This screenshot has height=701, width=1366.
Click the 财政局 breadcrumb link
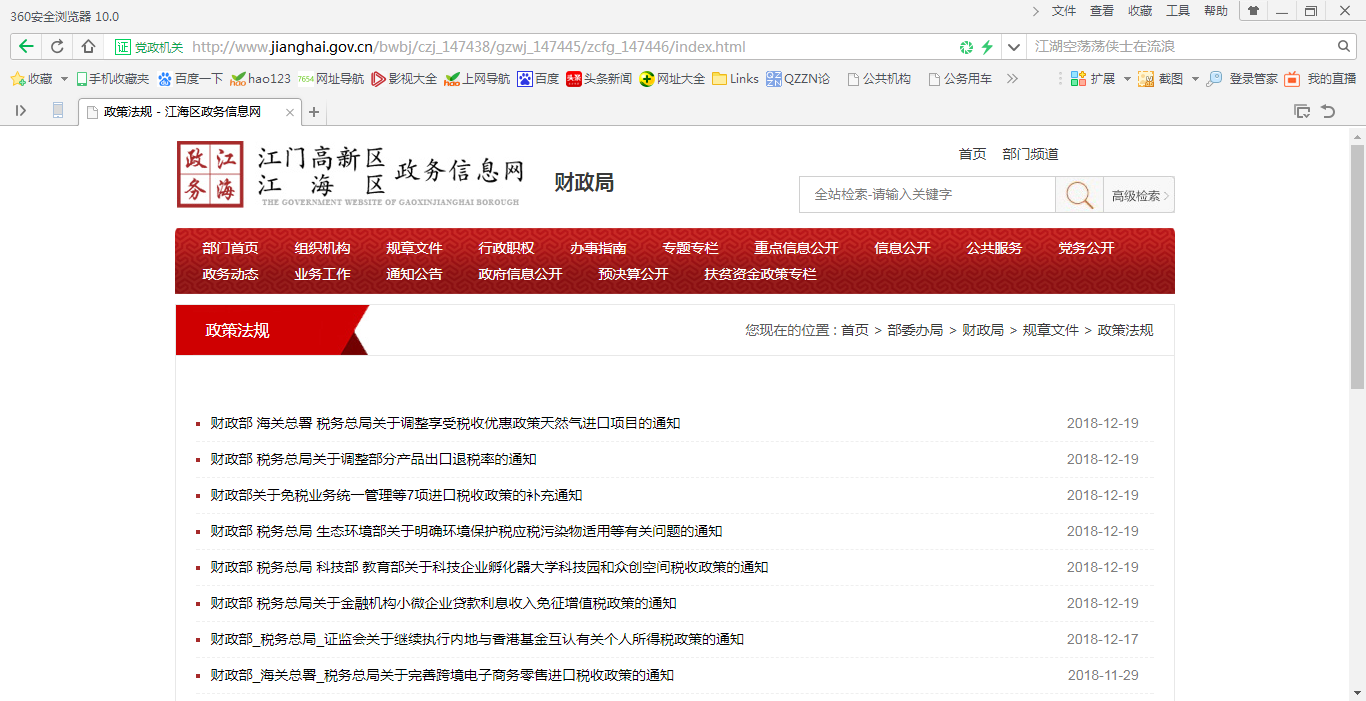(982, 330)
